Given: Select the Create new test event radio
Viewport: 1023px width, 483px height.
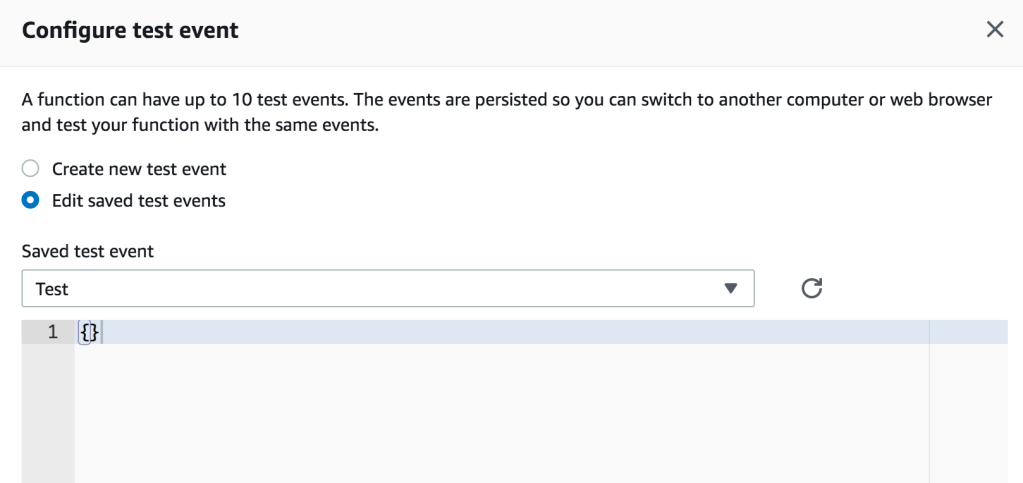Looking at the screenshot, I should 31,169.
